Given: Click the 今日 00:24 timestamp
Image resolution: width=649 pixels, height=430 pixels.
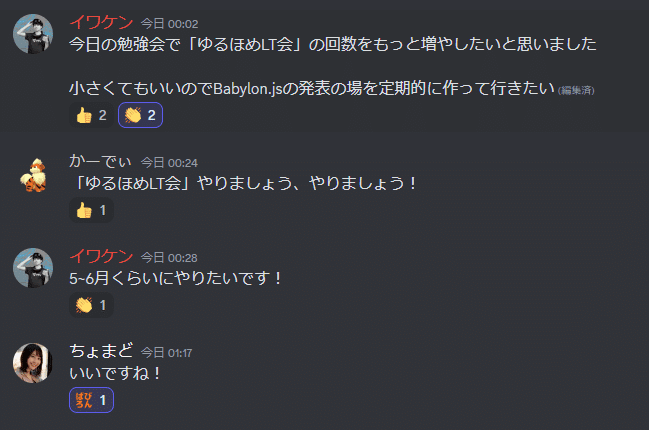Looking at the screenshot, I should (169, 163).
